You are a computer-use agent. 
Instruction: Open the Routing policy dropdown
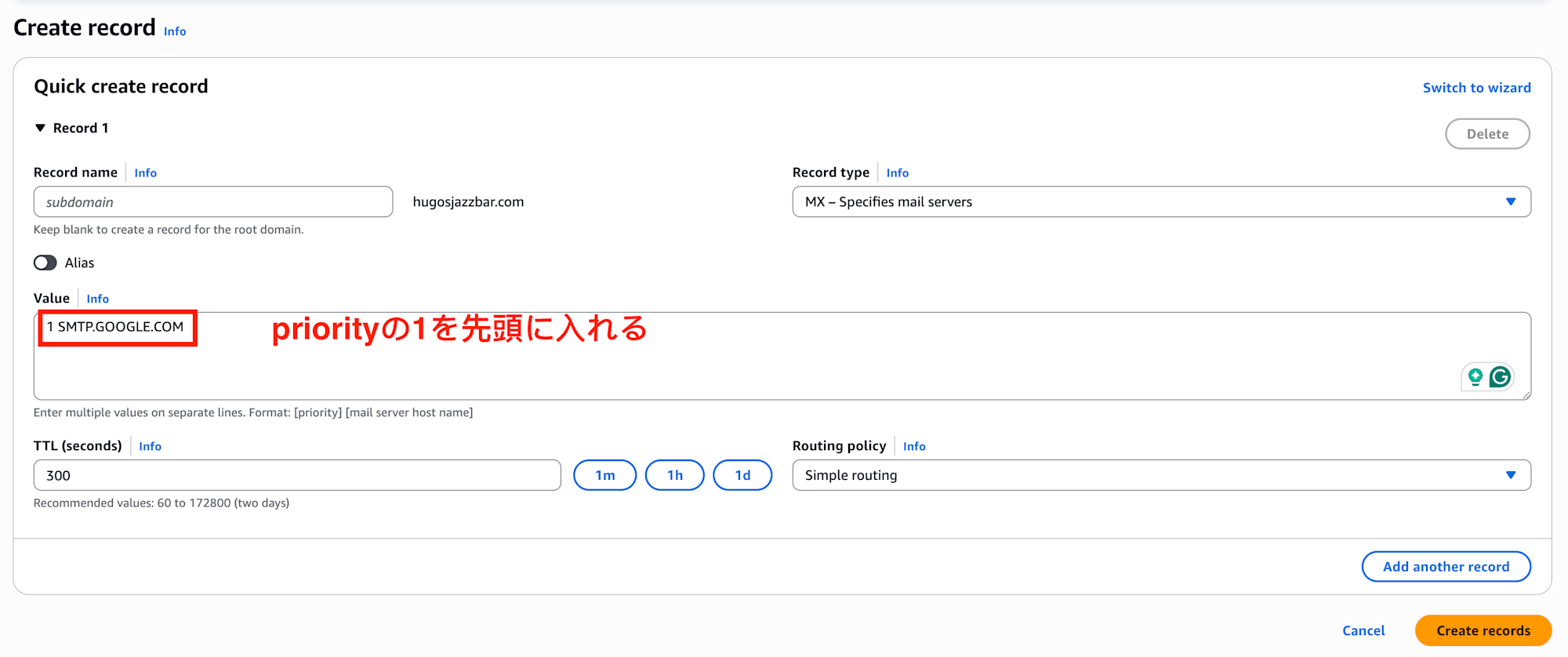1161,475
